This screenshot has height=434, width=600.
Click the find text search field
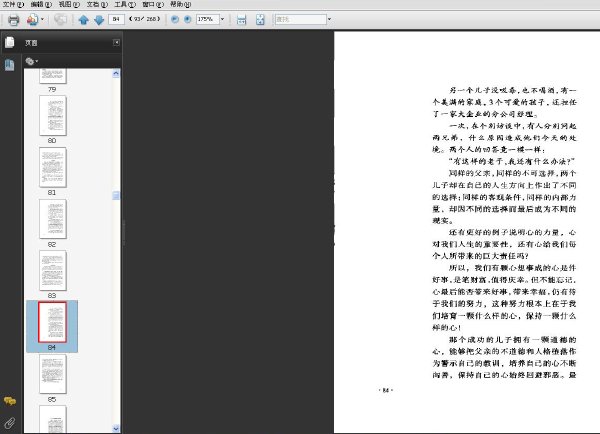[x=301, y=19]
